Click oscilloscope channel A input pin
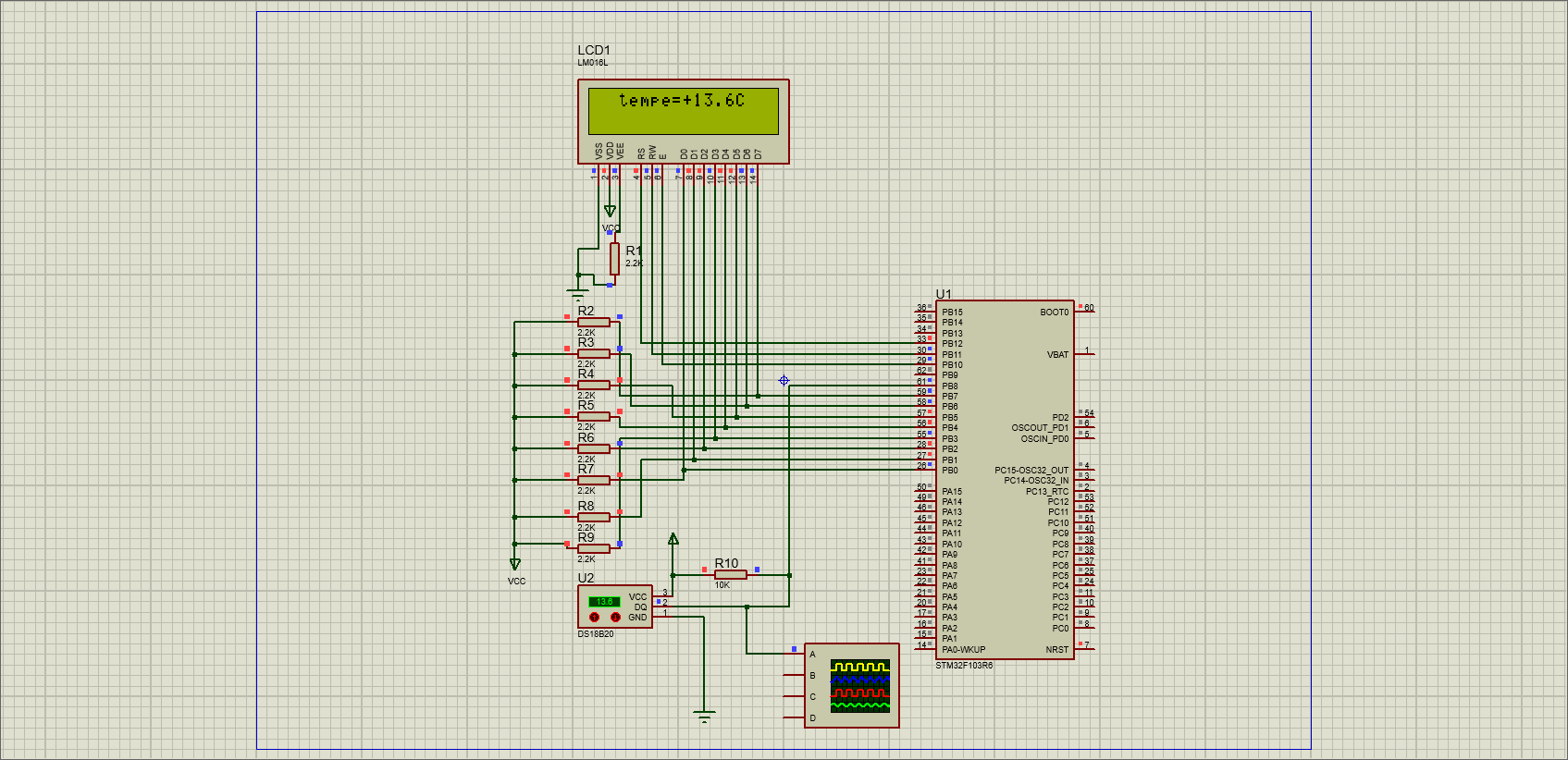Viewport: 1568px width, 760px height. (x=794, y=654)
